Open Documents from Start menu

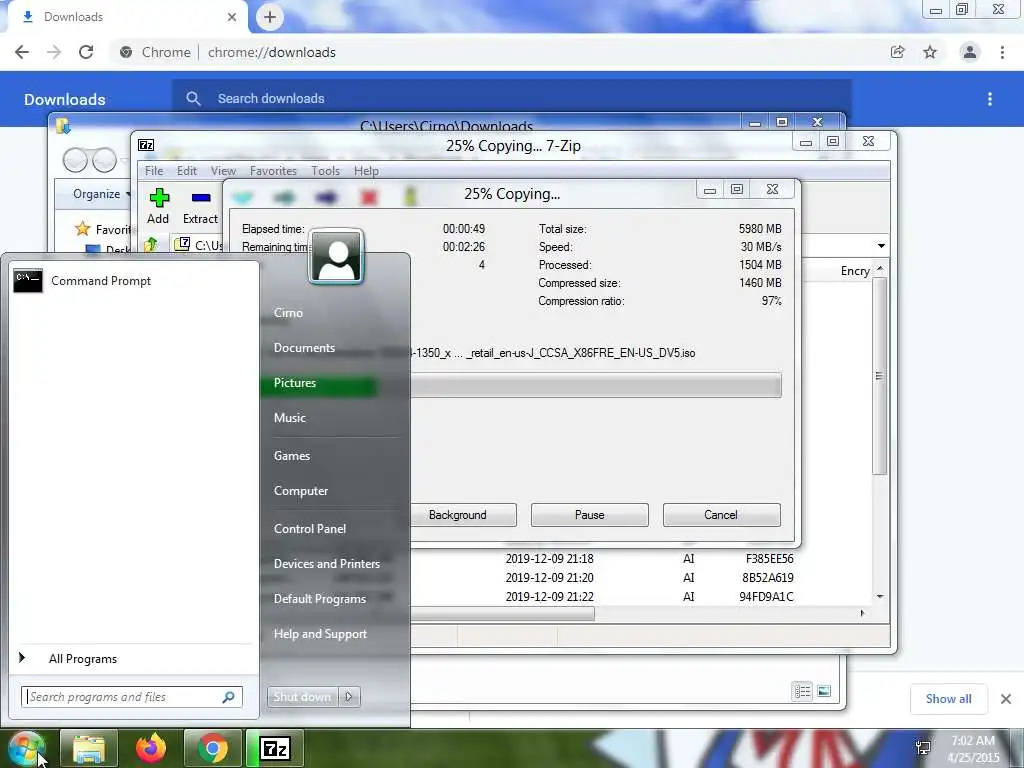304,348
